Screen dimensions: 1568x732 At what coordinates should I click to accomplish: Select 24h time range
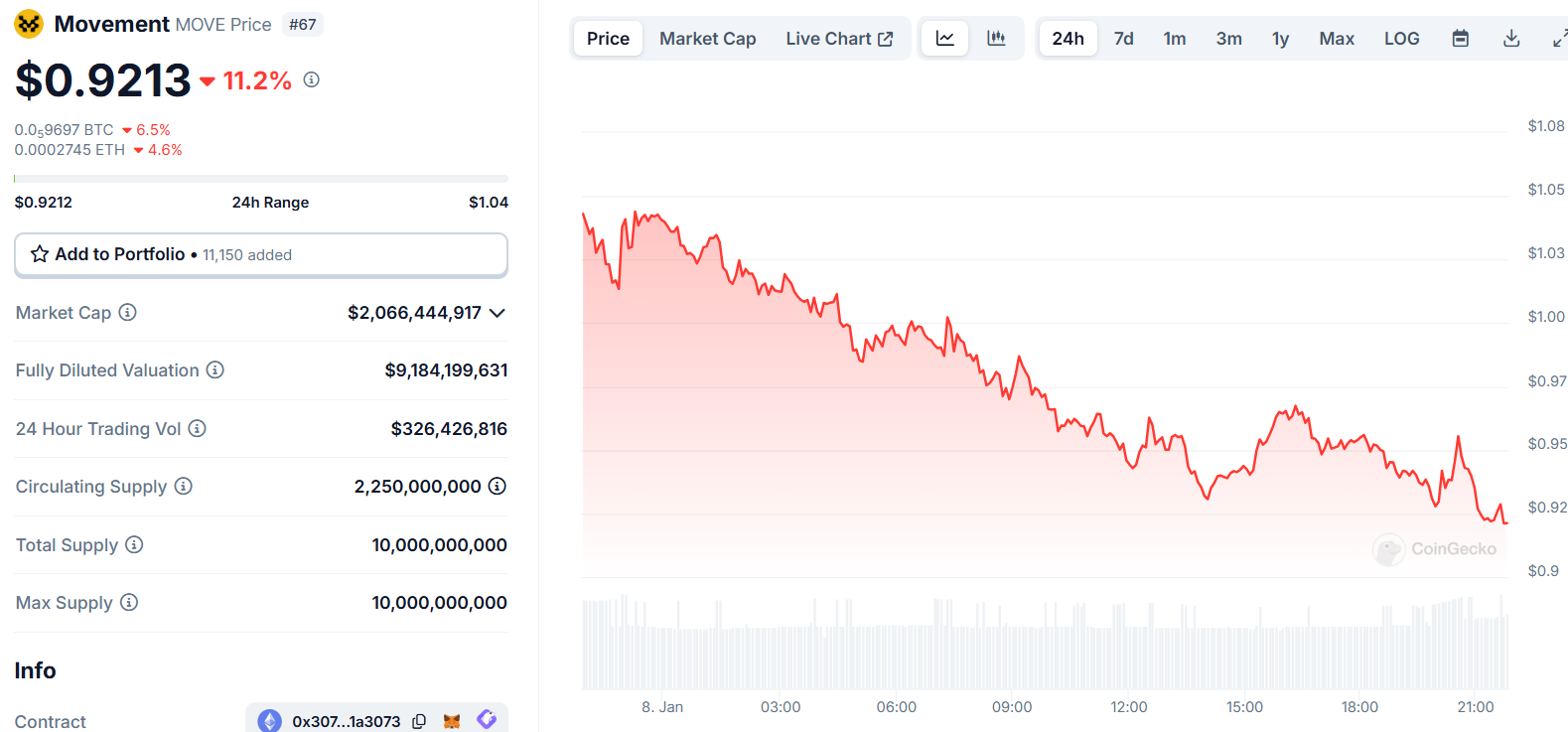pos(1069,39)
